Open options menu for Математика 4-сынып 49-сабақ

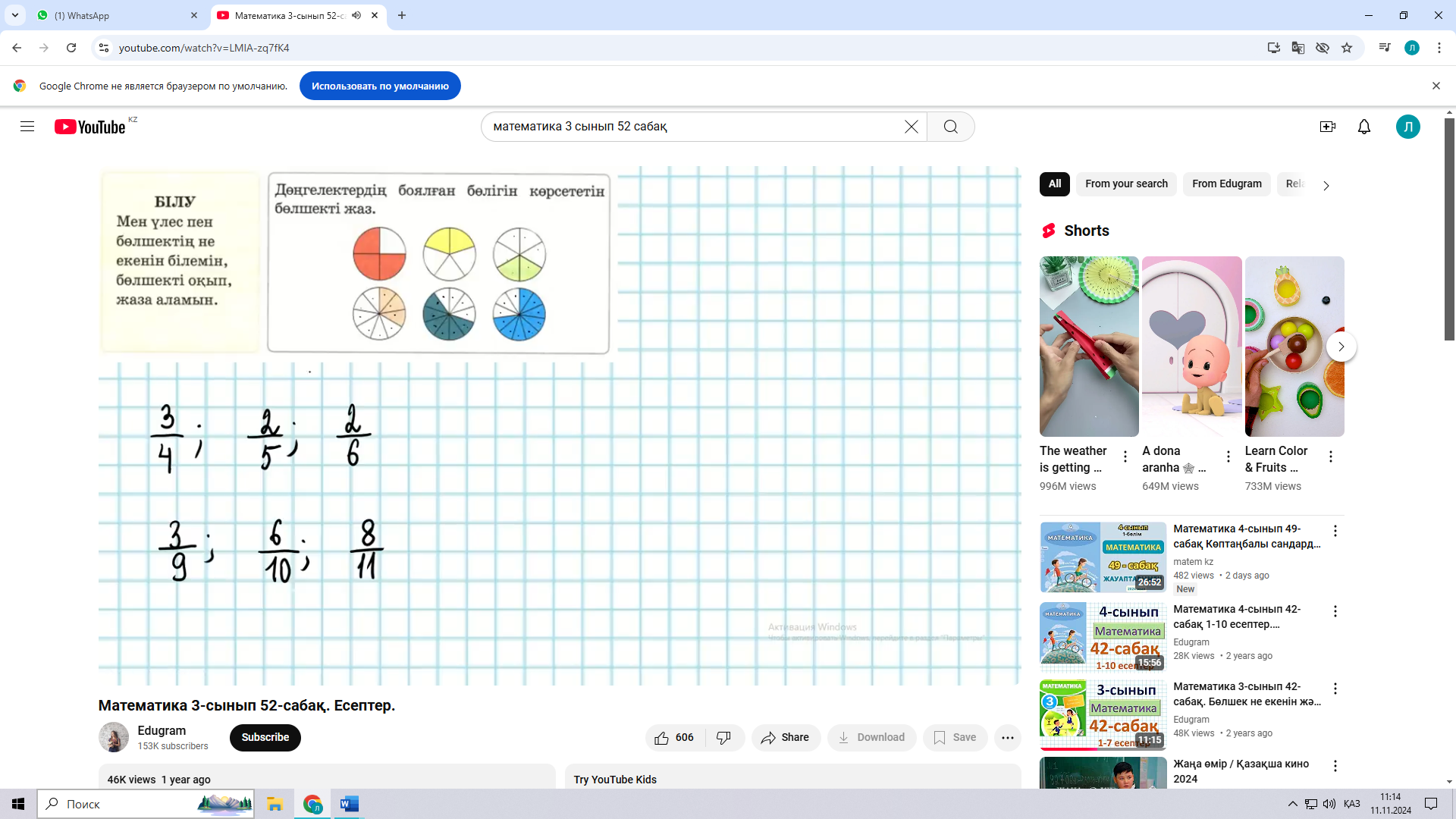(1335, 531)
